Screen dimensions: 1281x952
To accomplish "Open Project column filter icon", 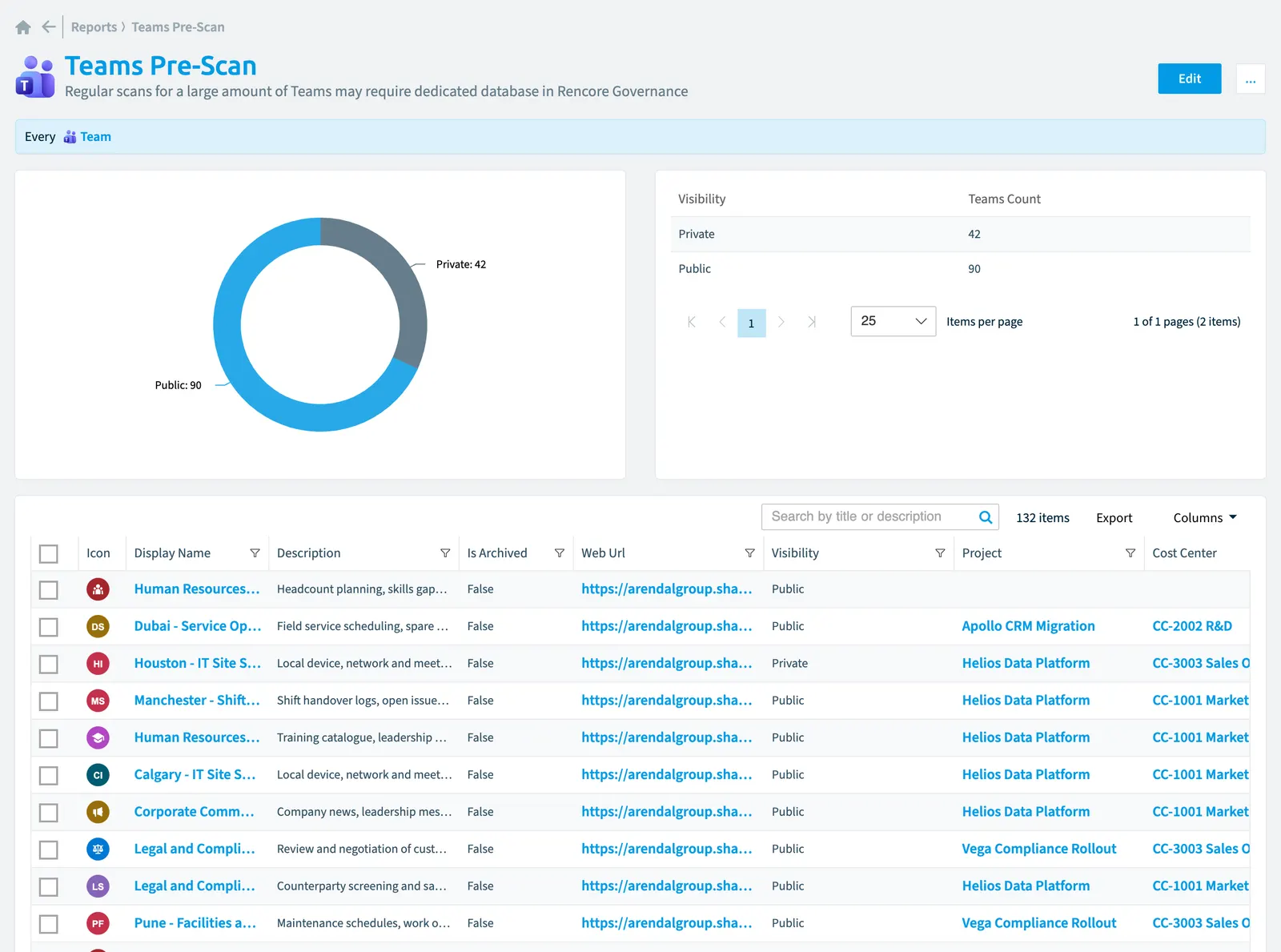I will click(x=1130, y=553).
